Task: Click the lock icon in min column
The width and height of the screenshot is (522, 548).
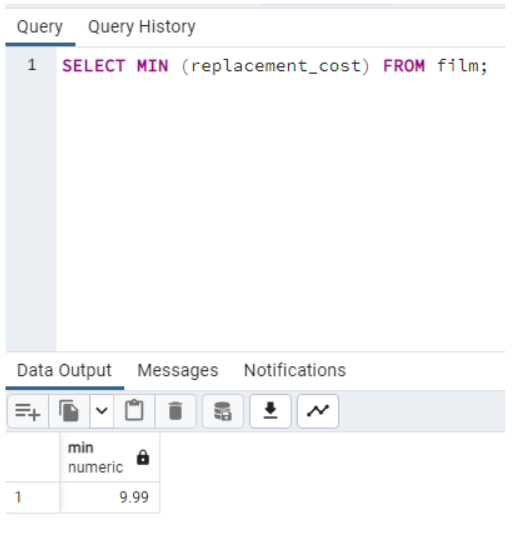Action: (x=143, y=457)
